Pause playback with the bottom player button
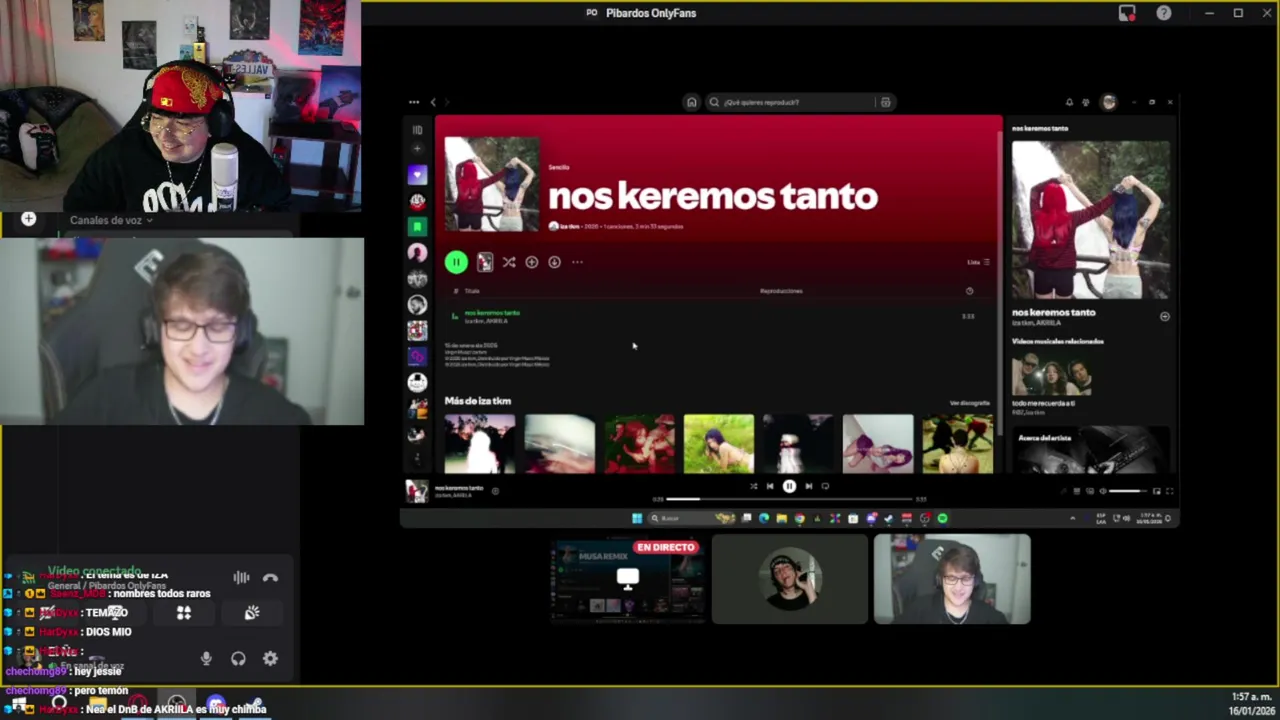This screenshot has width=1280, height=720. tap(789, 486)
